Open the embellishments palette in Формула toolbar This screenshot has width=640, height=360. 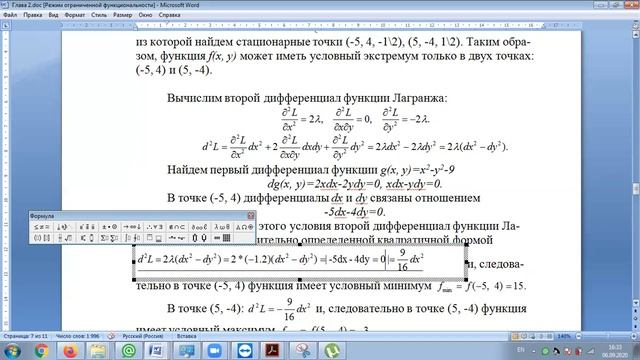coord(88,227)
